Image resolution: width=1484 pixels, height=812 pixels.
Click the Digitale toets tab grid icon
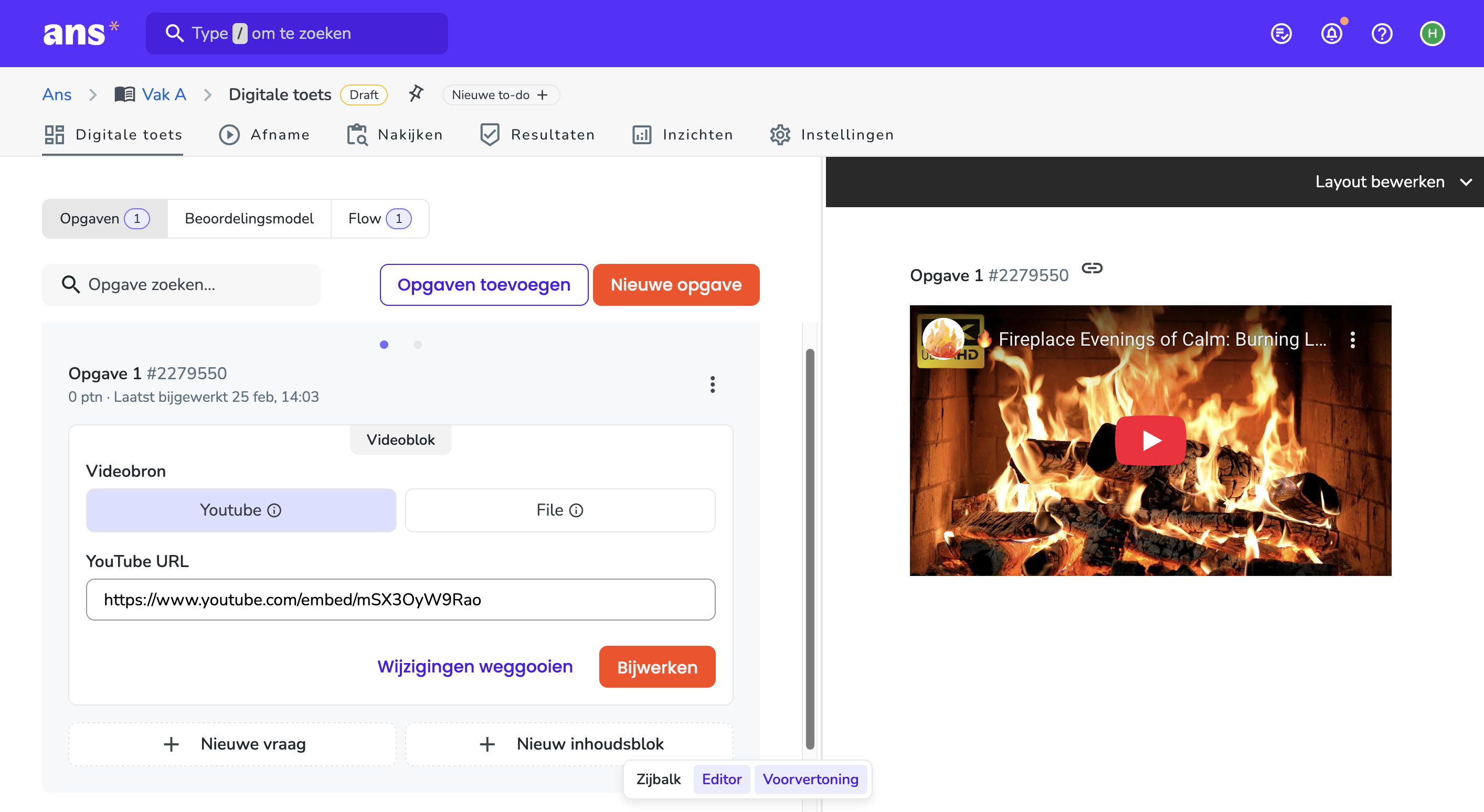(x=54, y=135)
